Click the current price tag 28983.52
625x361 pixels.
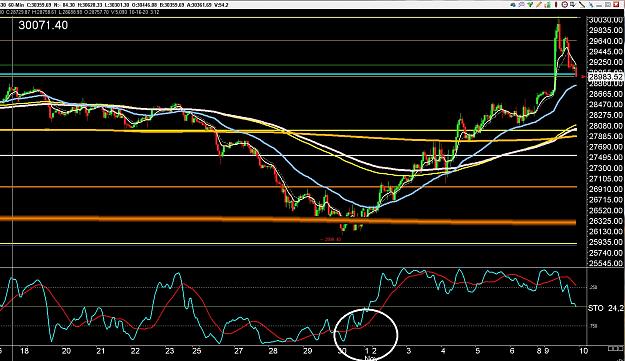coord(605,76)
